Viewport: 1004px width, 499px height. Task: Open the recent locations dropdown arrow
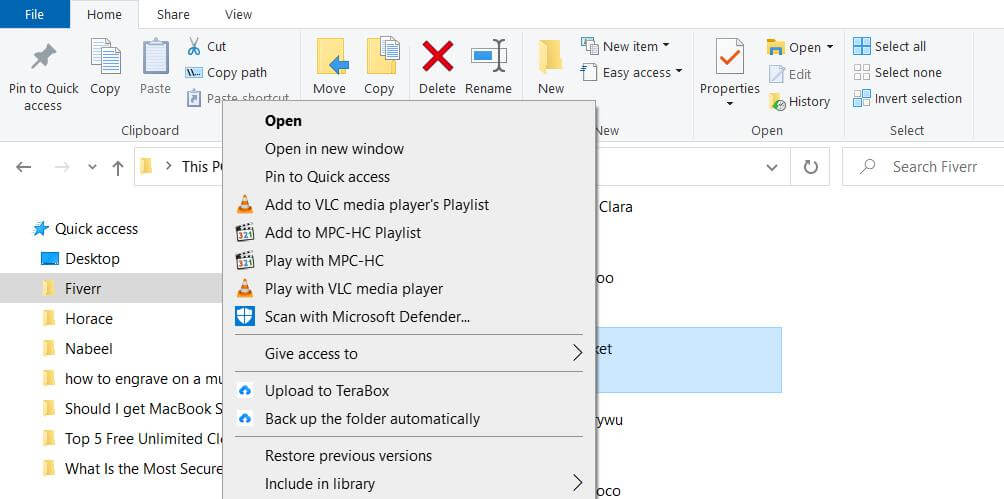click(x=92, y=167)
